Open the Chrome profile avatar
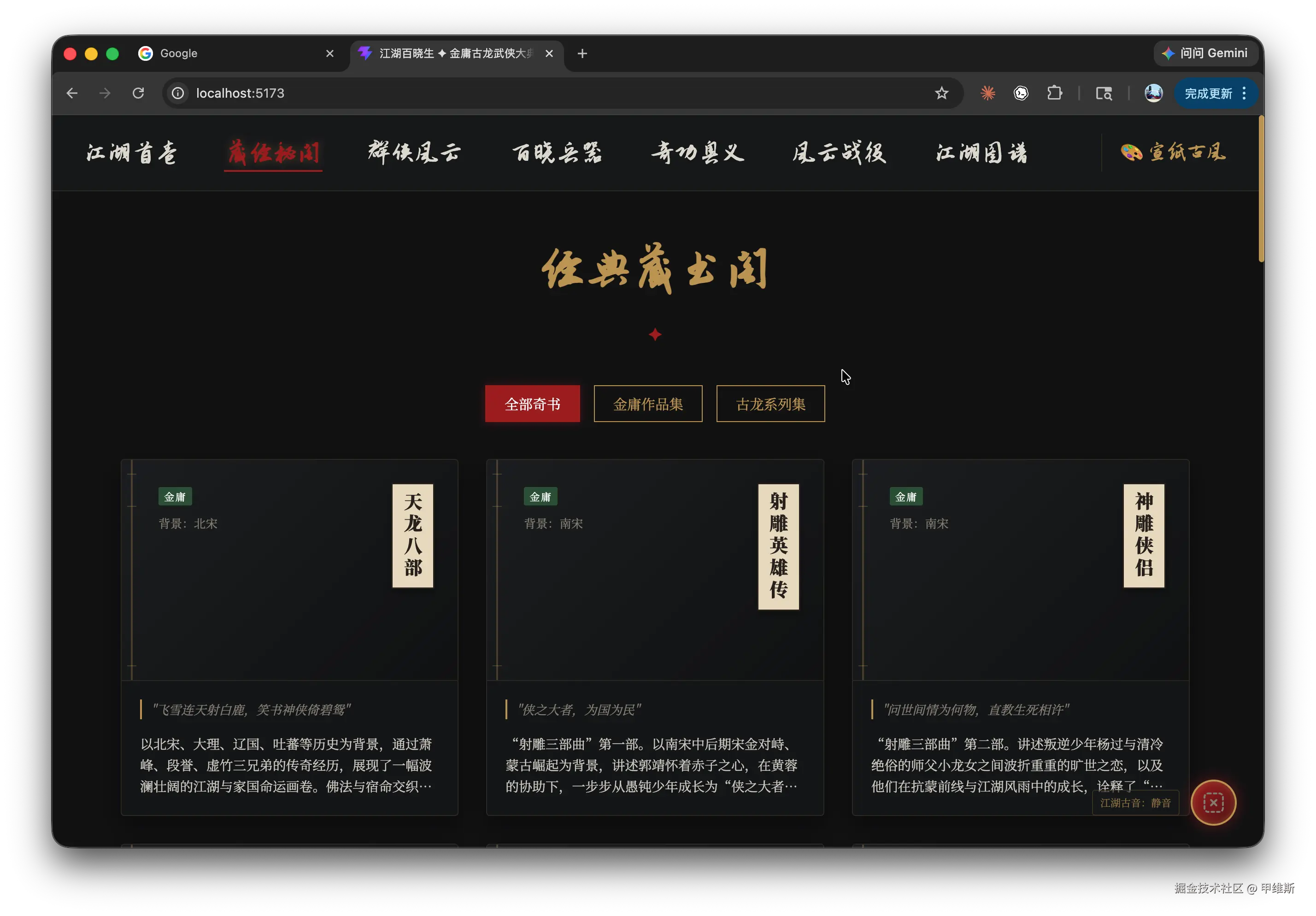Image resolution: width=1316 pixels, height=916 pixels. (x=1153, y=93)
